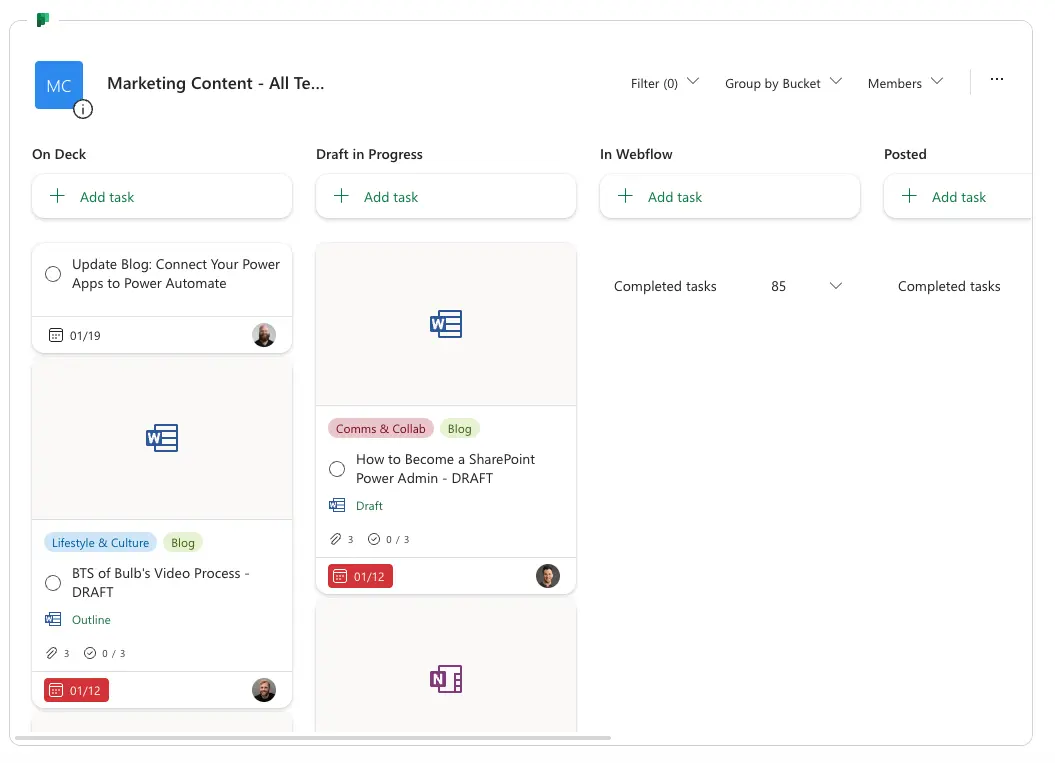
Task: Click the Blog label on the SharePoint Admin card
Action: pyautogui.click(x=459, y=428)
